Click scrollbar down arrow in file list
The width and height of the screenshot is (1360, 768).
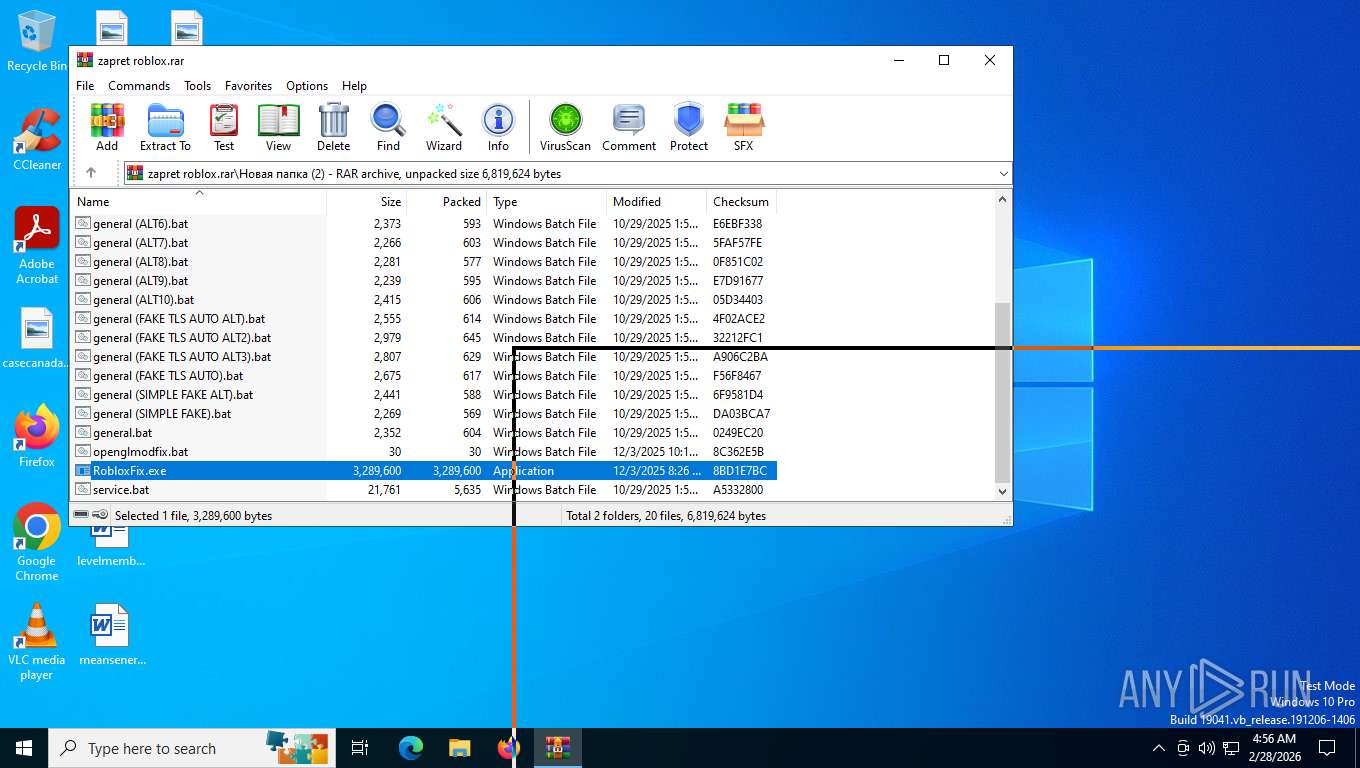click(x=1003, y=491)
